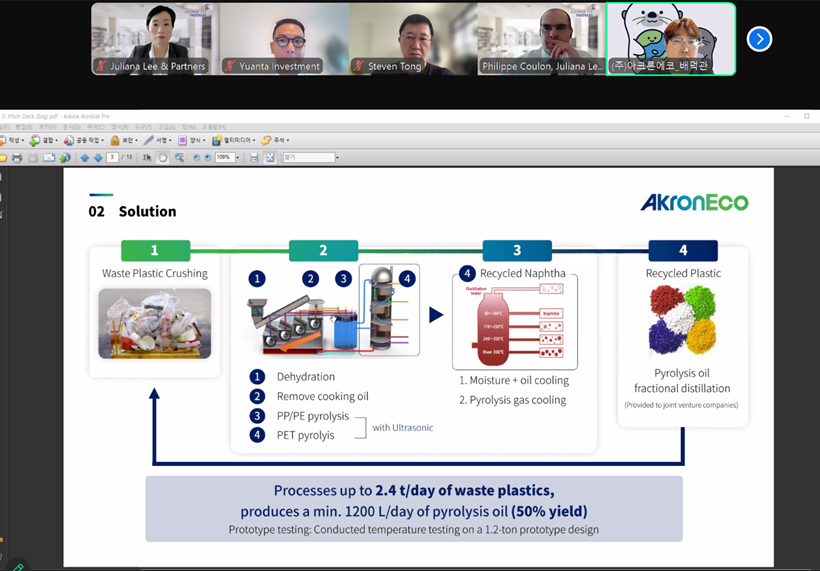The height and width of the screenshot is (571, 820).
Task: Select the 아크론에코_배덕관 speaker video tile
Action: click(x=671, y=39)
